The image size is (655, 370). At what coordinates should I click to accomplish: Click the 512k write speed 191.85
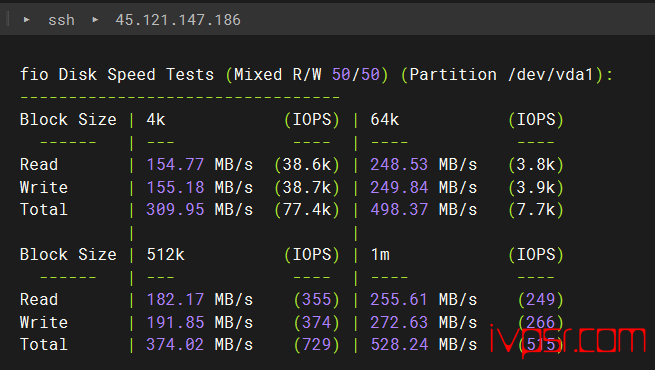[x=175, y=322]
